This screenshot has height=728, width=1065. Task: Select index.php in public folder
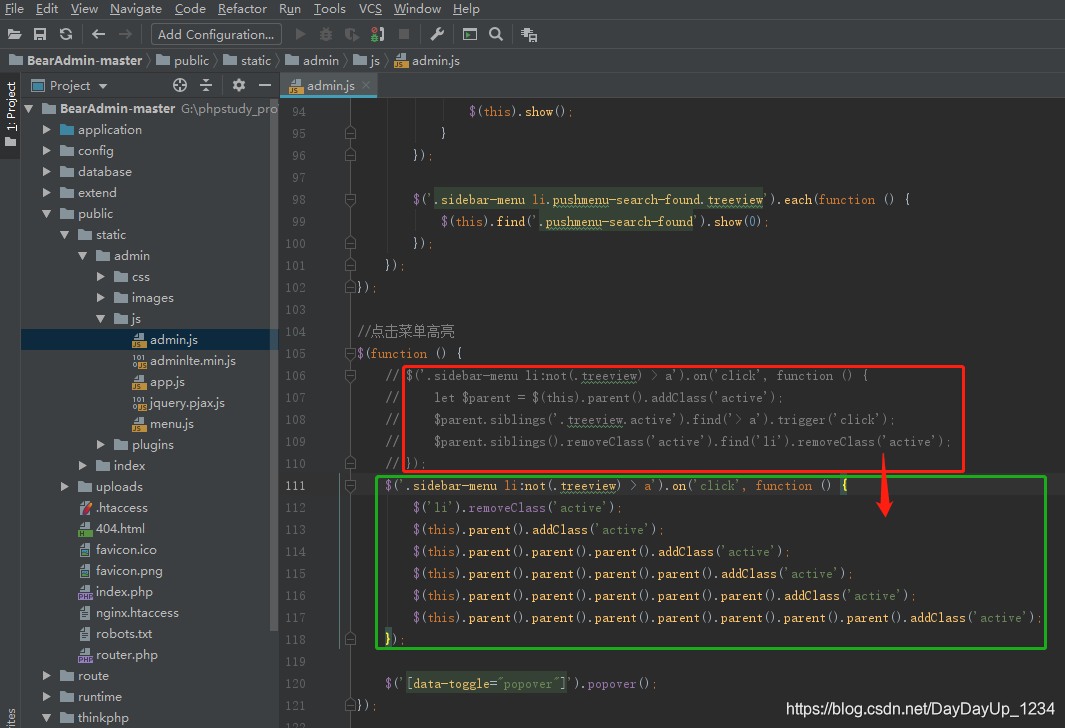coord(124,592)
